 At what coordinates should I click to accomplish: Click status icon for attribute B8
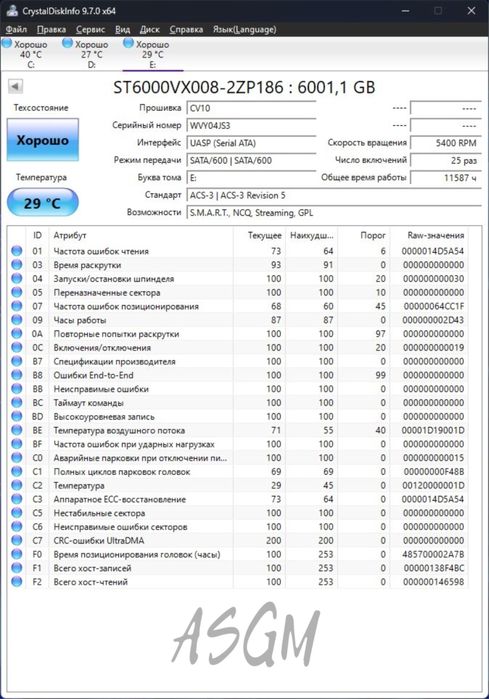tap(16, 375)
